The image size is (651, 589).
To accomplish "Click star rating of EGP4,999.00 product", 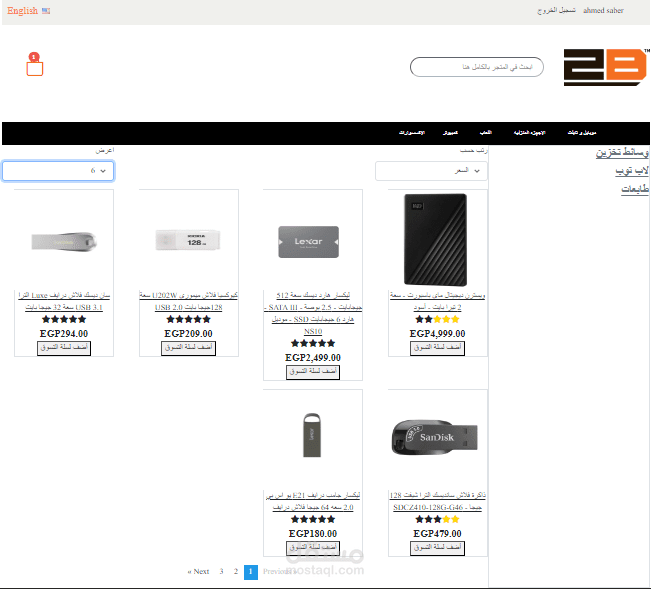I will [437, 319].
